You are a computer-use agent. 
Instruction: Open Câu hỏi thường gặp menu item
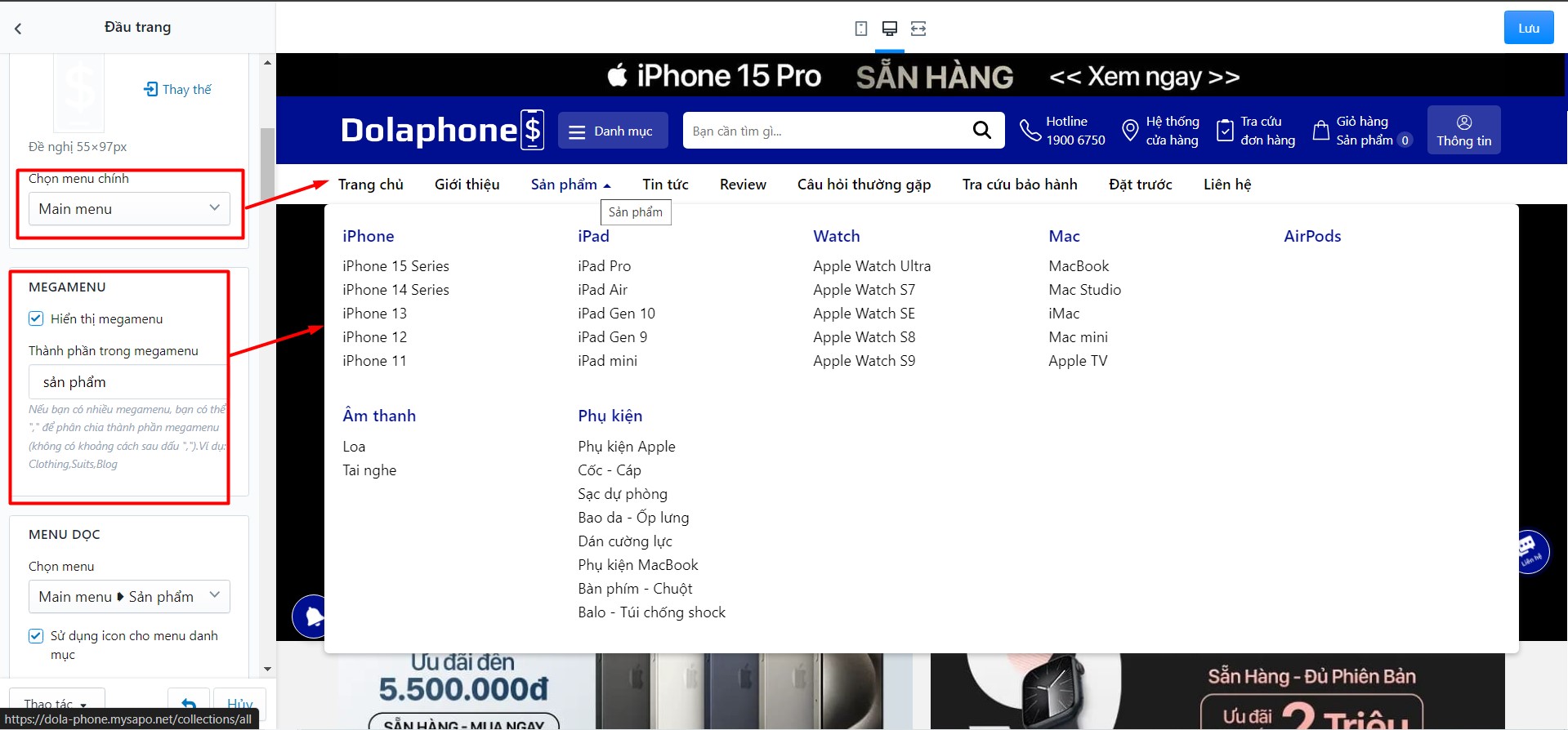(x=864, y=185)
